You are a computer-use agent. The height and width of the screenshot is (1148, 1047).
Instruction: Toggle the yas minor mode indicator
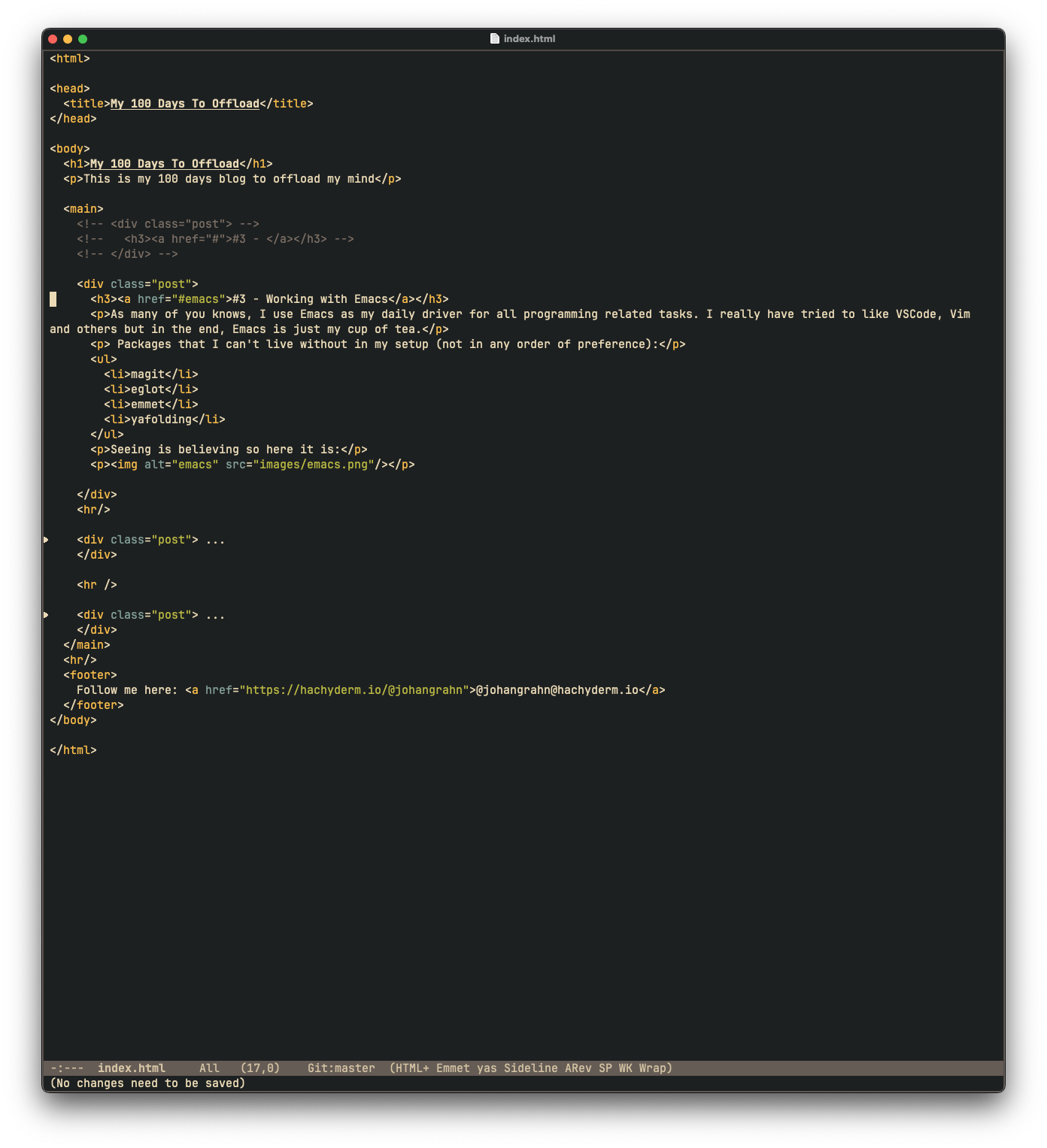[x=487, y=1068]
